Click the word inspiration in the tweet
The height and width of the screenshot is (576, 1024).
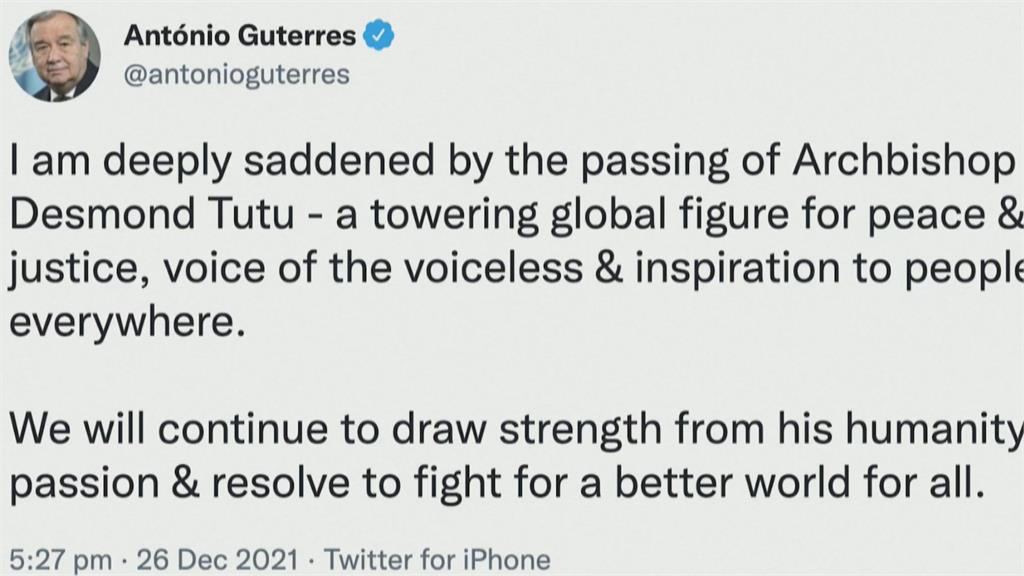pyautogui.click(x=737, y=269)
